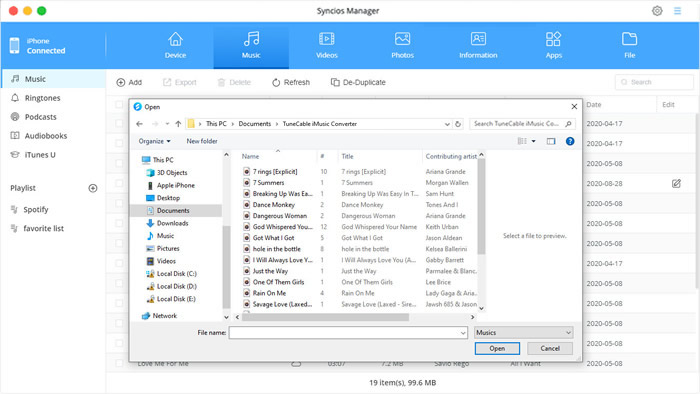This screenshot has height=394, width=700.
Task: Open Syncios settings gear
Action: tap(657, 11)
